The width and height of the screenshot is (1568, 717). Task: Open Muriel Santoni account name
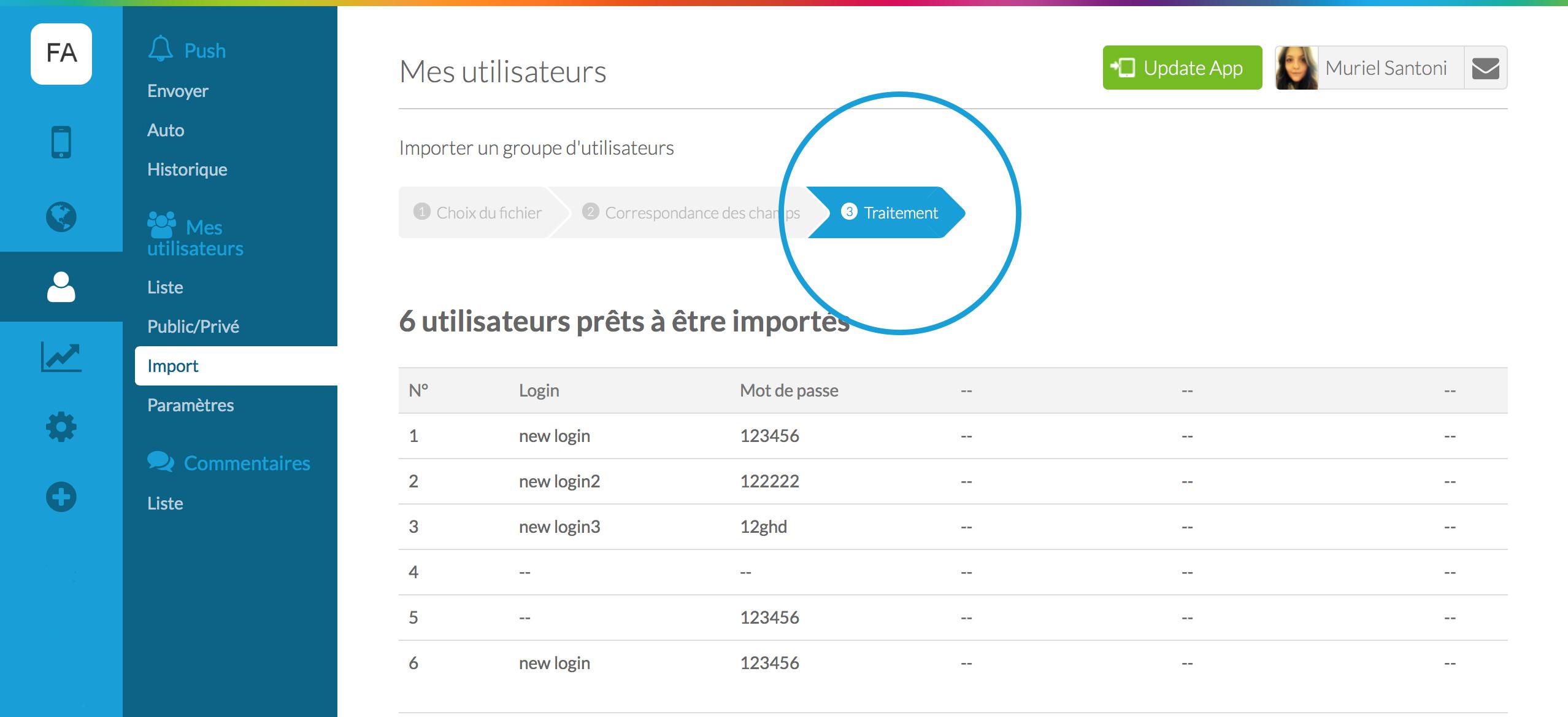click(1386, 68)
